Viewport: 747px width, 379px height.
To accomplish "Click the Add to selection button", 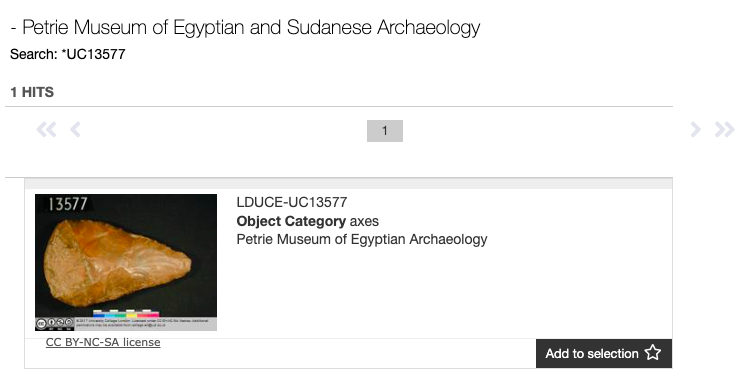I will pyautogui.click(x=604, y=354).
